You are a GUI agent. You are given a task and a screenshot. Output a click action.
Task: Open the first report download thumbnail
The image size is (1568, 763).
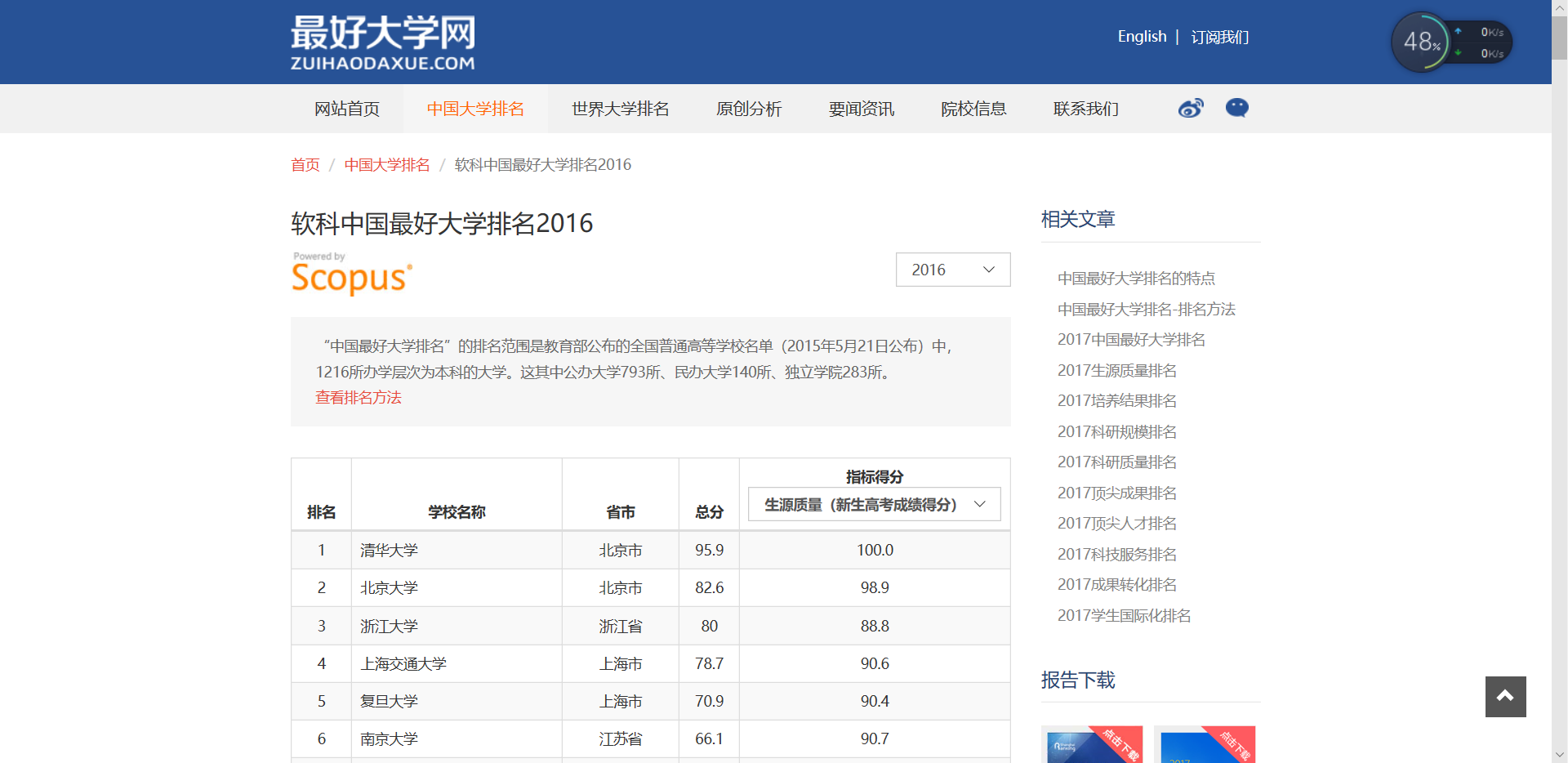click(x=1091, y=744)
